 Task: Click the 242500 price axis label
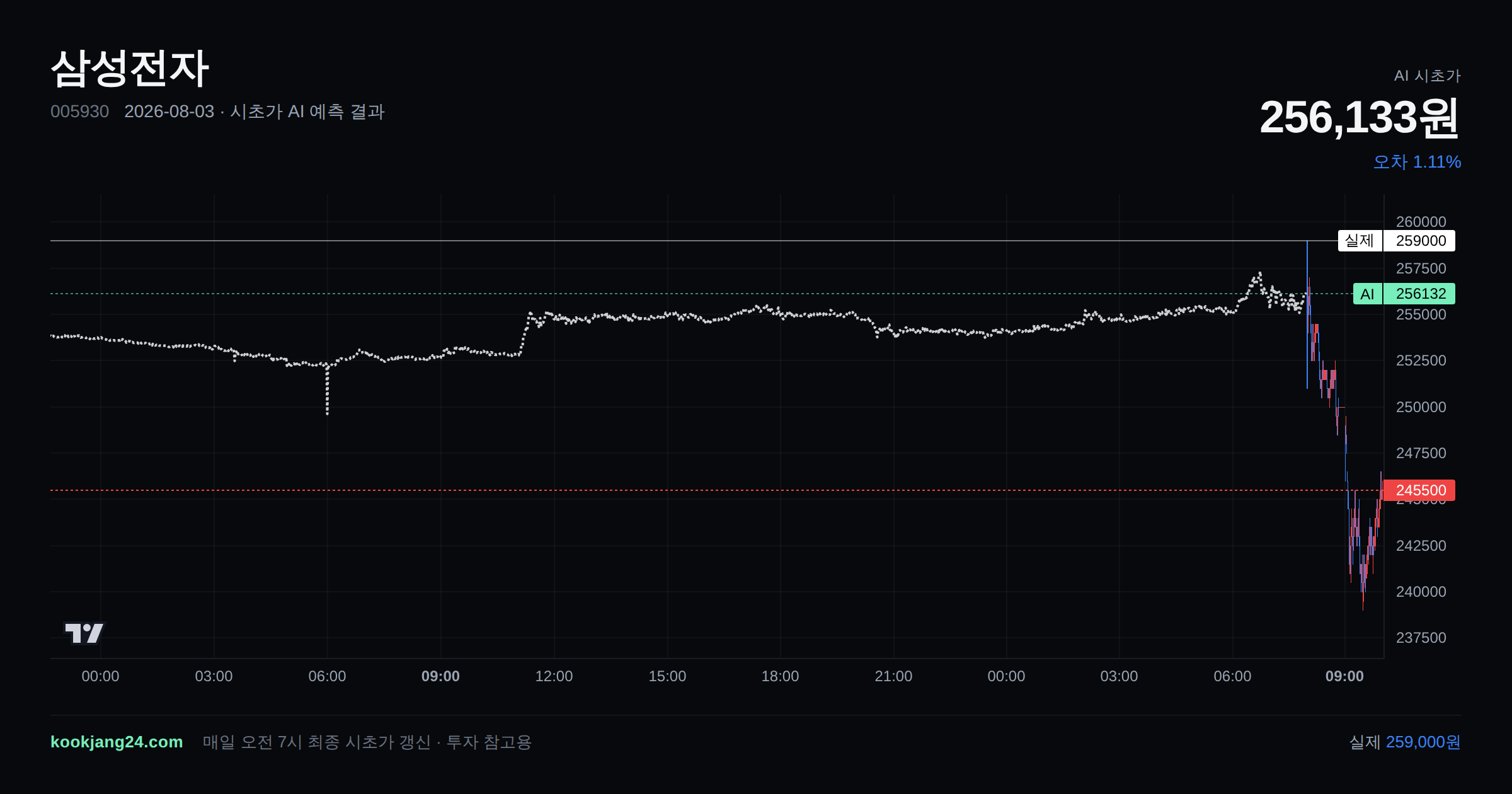tap(1421, 546)
